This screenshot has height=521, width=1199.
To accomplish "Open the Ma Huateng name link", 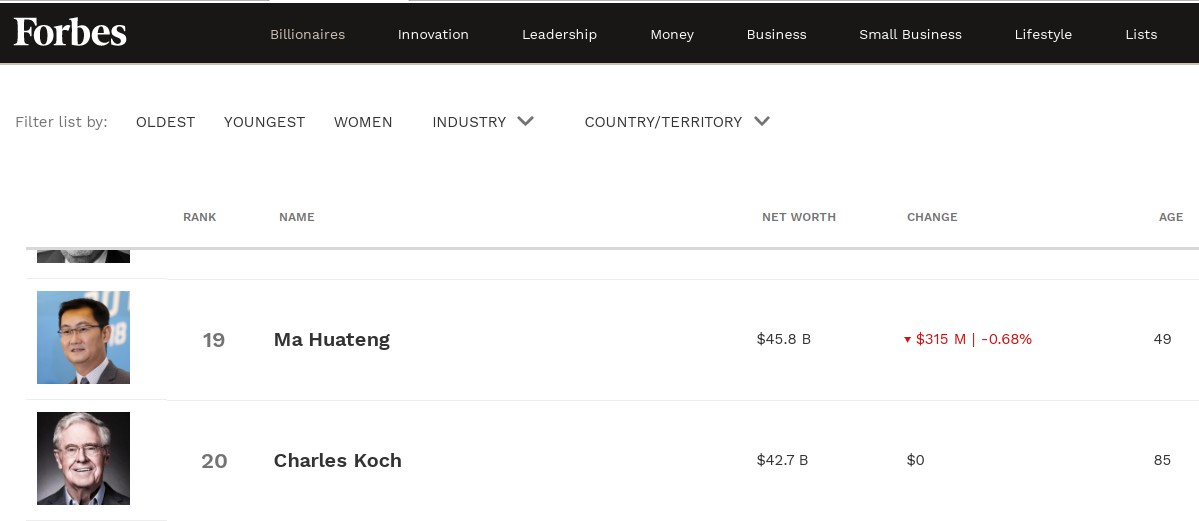I will pyautogui.click(x=332, y=339).
